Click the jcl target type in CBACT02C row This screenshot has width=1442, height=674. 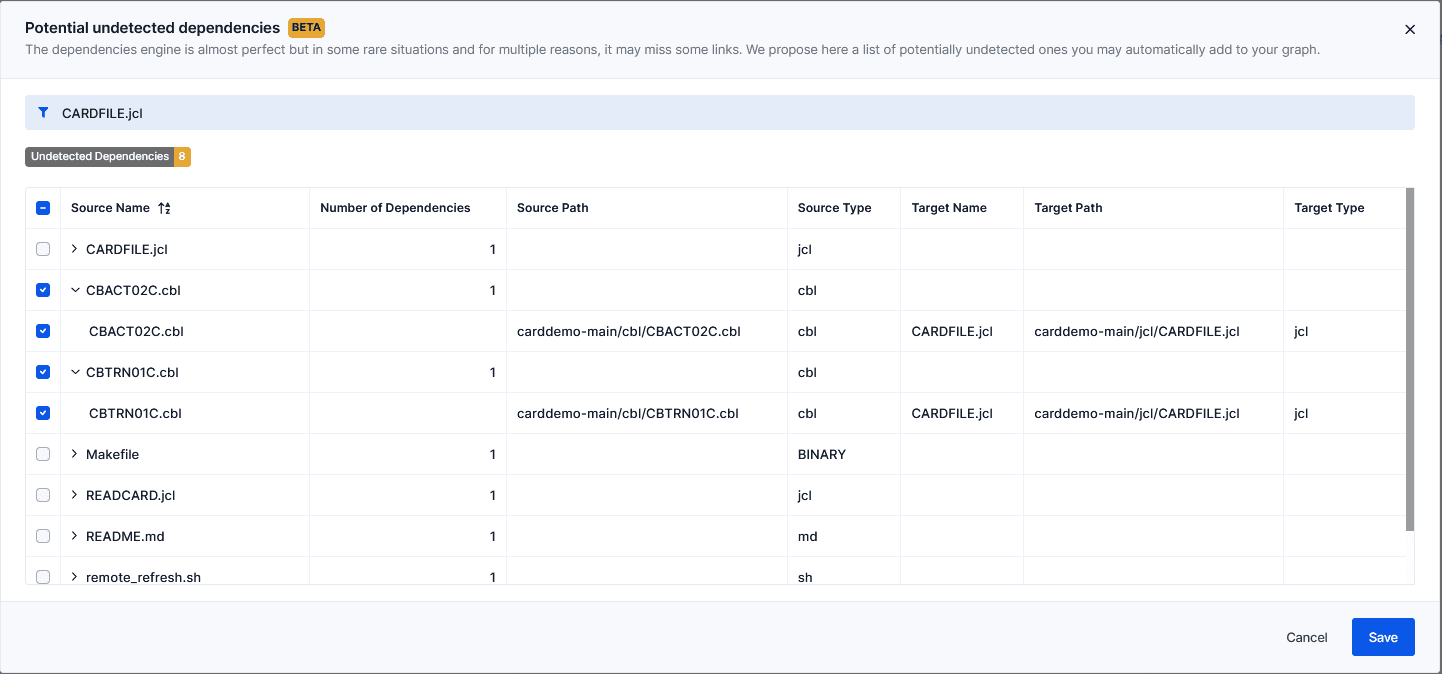(1301, 331)
